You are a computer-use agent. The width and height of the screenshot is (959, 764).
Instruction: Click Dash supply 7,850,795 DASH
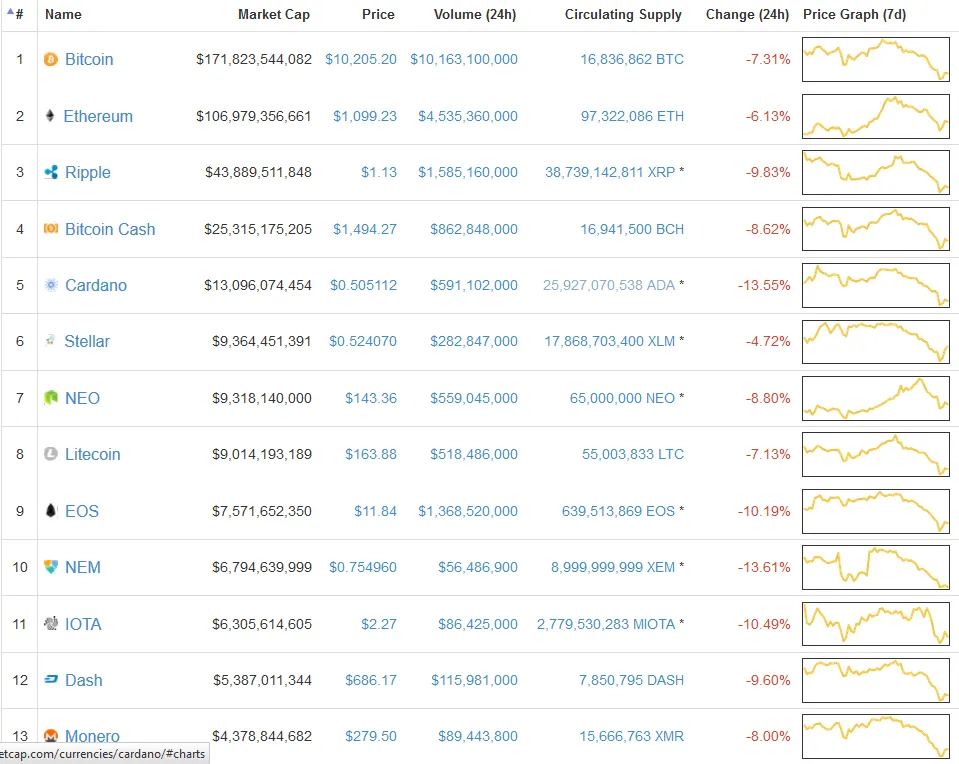point(632,680)
